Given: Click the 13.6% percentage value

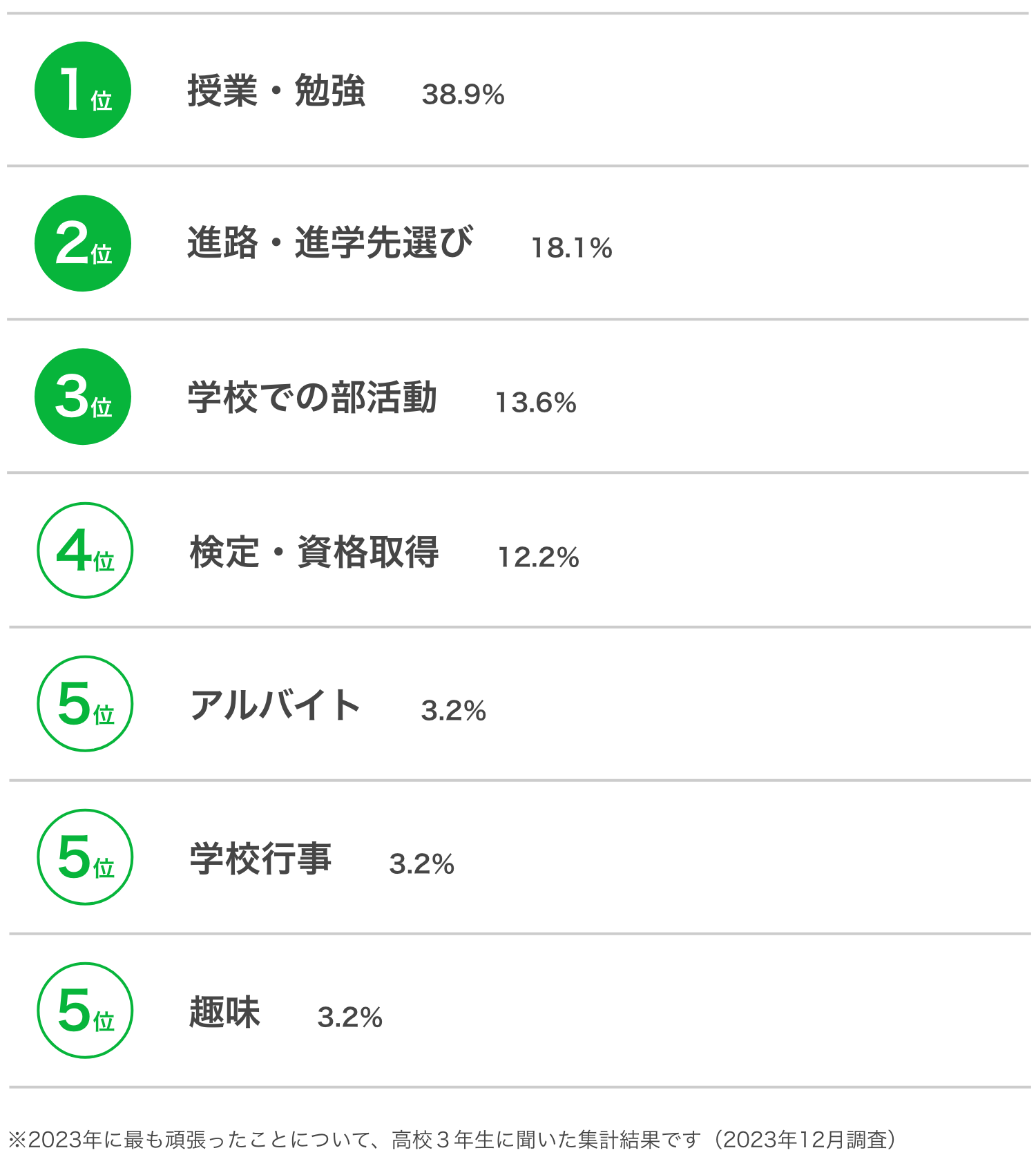Looking at the screenshot, I should point(536,403).
